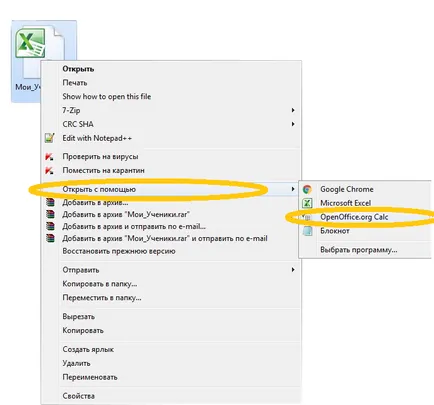
Task: Click Создать ярлык
Action: click(x=88, y=349)
